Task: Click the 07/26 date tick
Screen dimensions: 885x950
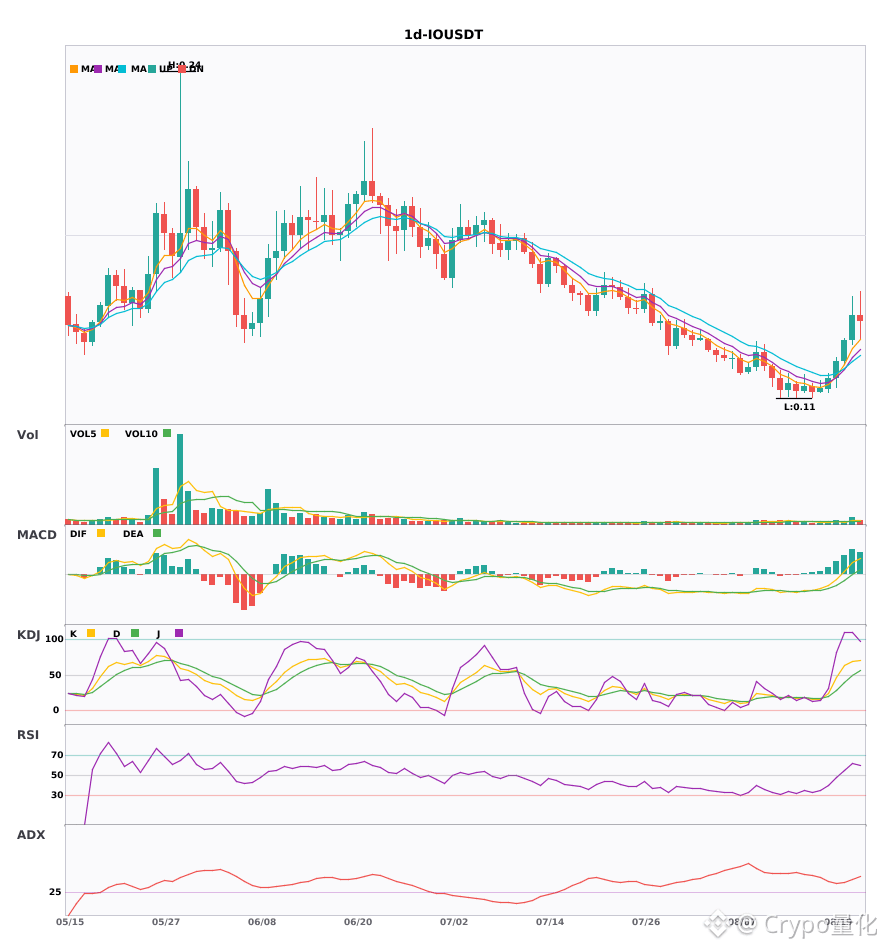Action: (646, 922)
